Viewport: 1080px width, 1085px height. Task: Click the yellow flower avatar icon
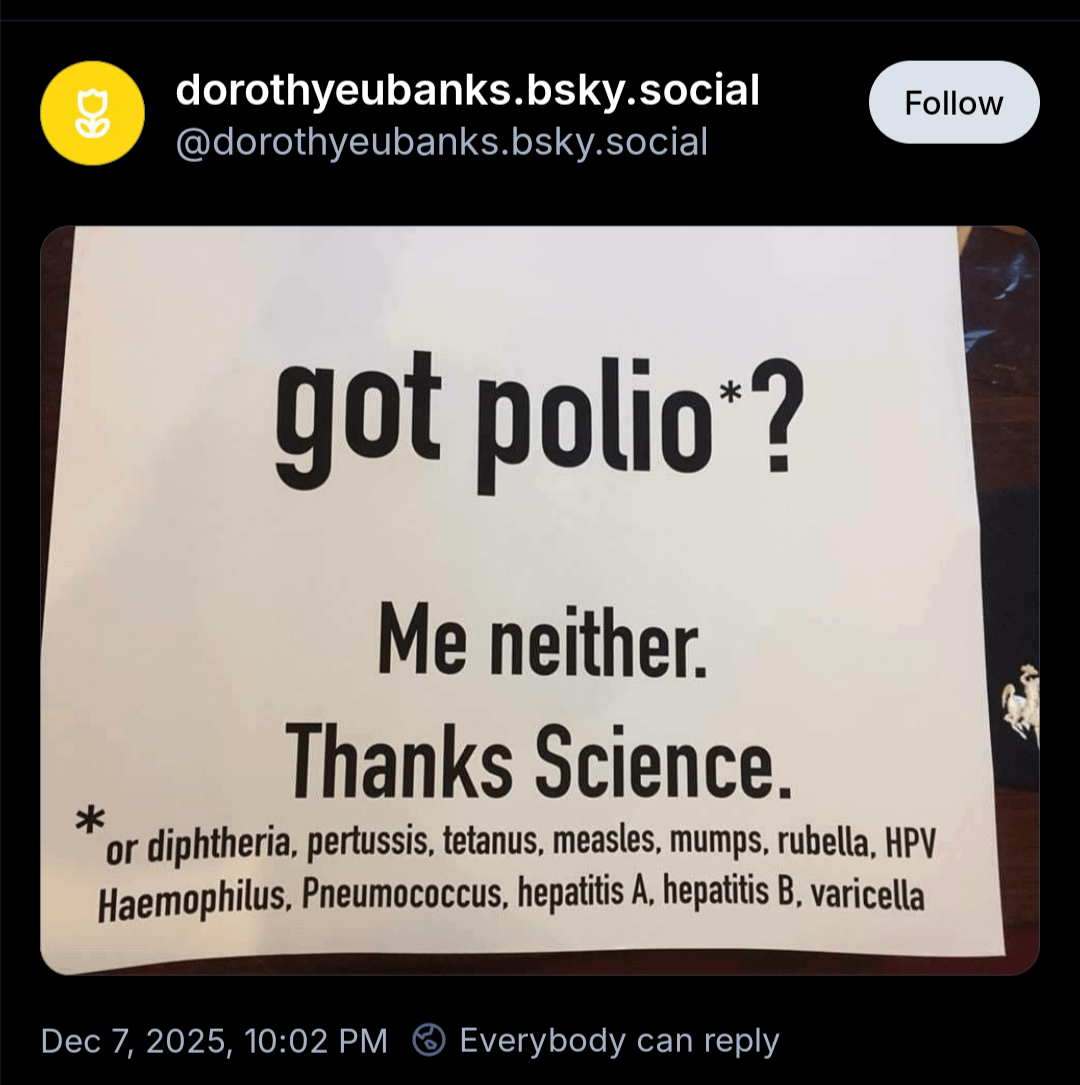point(92,113)
